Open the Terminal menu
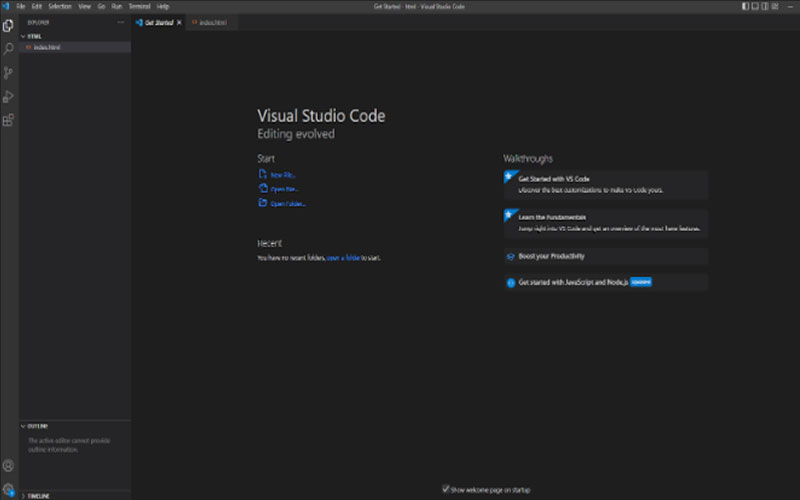 point(139,6)
